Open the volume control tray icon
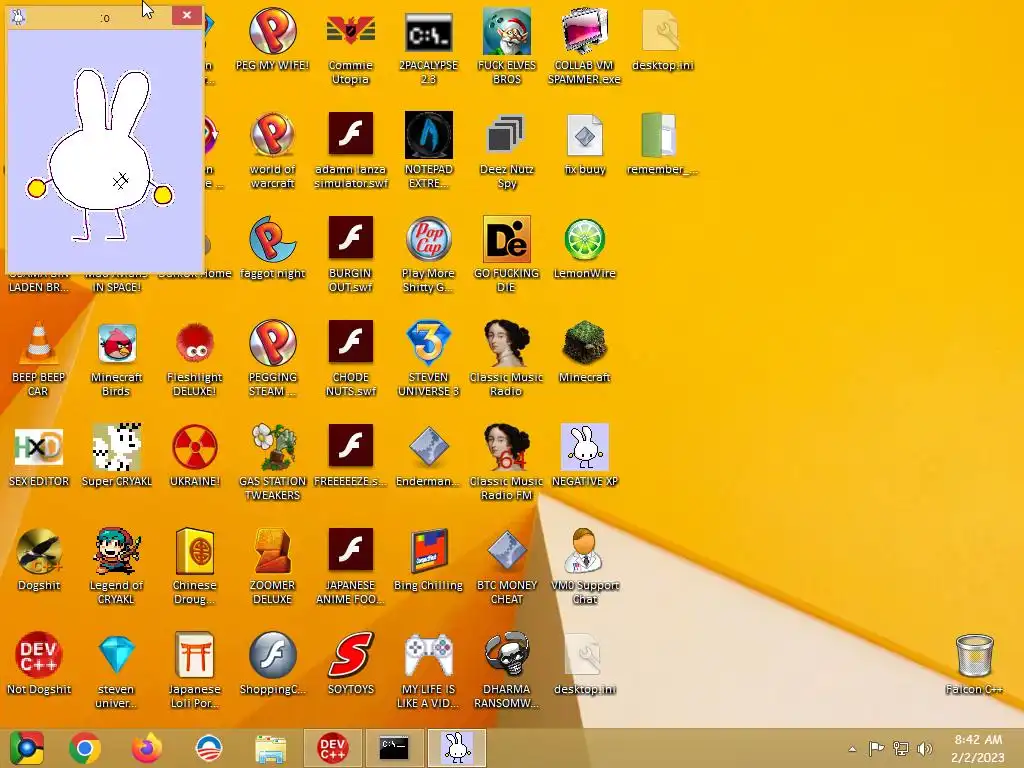 click(925, 749)
